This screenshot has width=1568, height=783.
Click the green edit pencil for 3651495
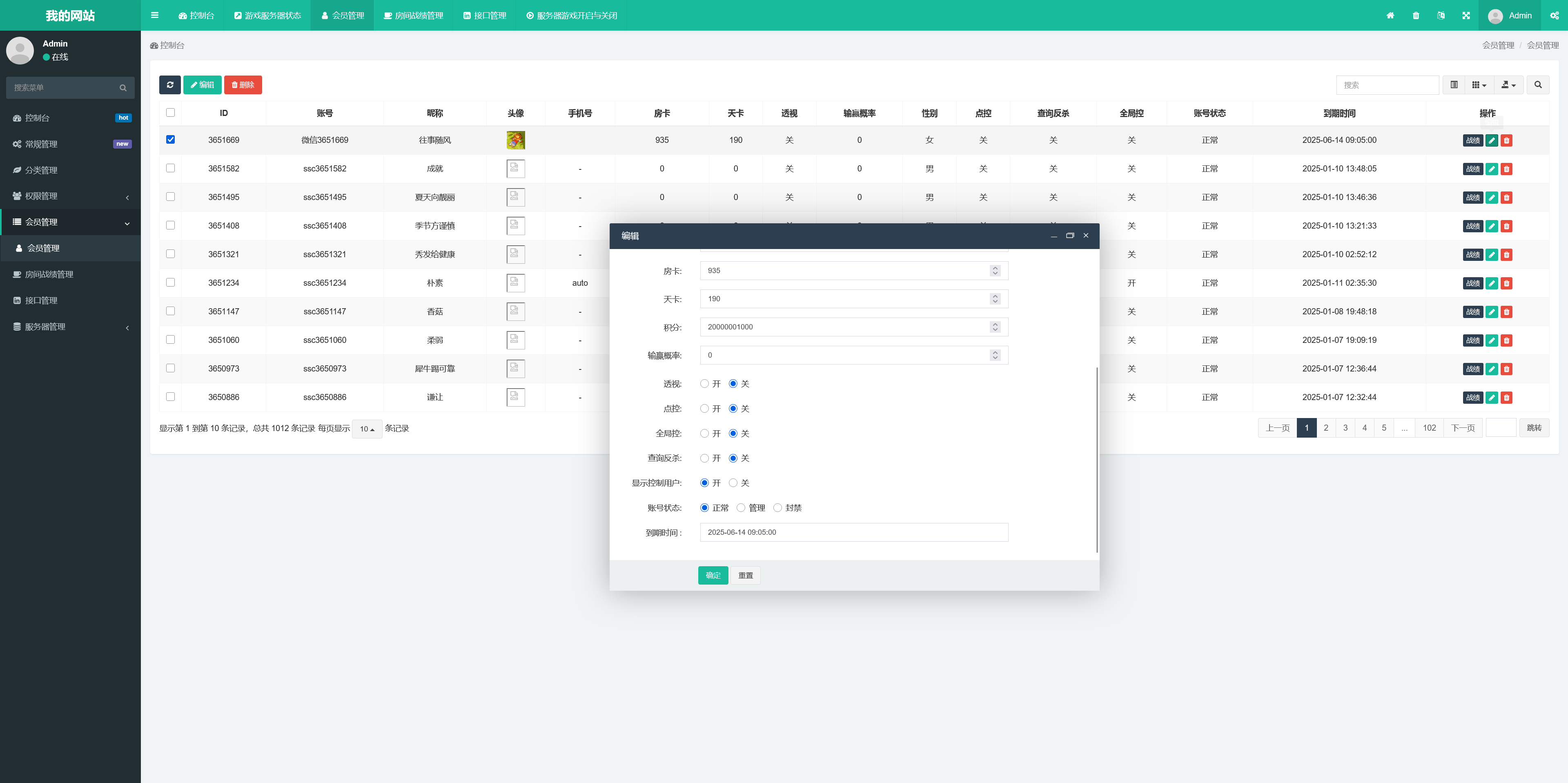(1491, 198)
